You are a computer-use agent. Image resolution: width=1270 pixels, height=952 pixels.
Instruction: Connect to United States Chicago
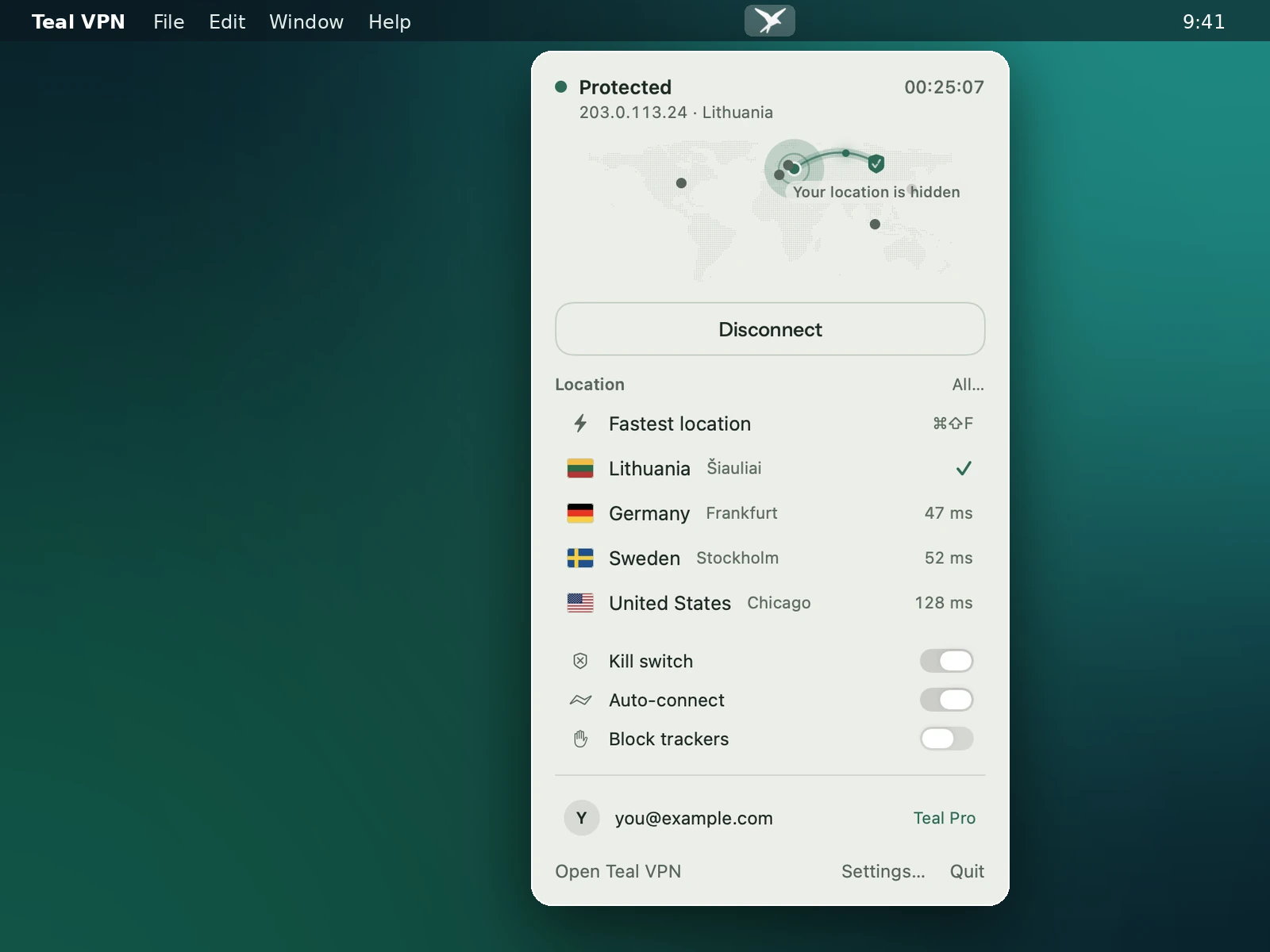[770, 603]
